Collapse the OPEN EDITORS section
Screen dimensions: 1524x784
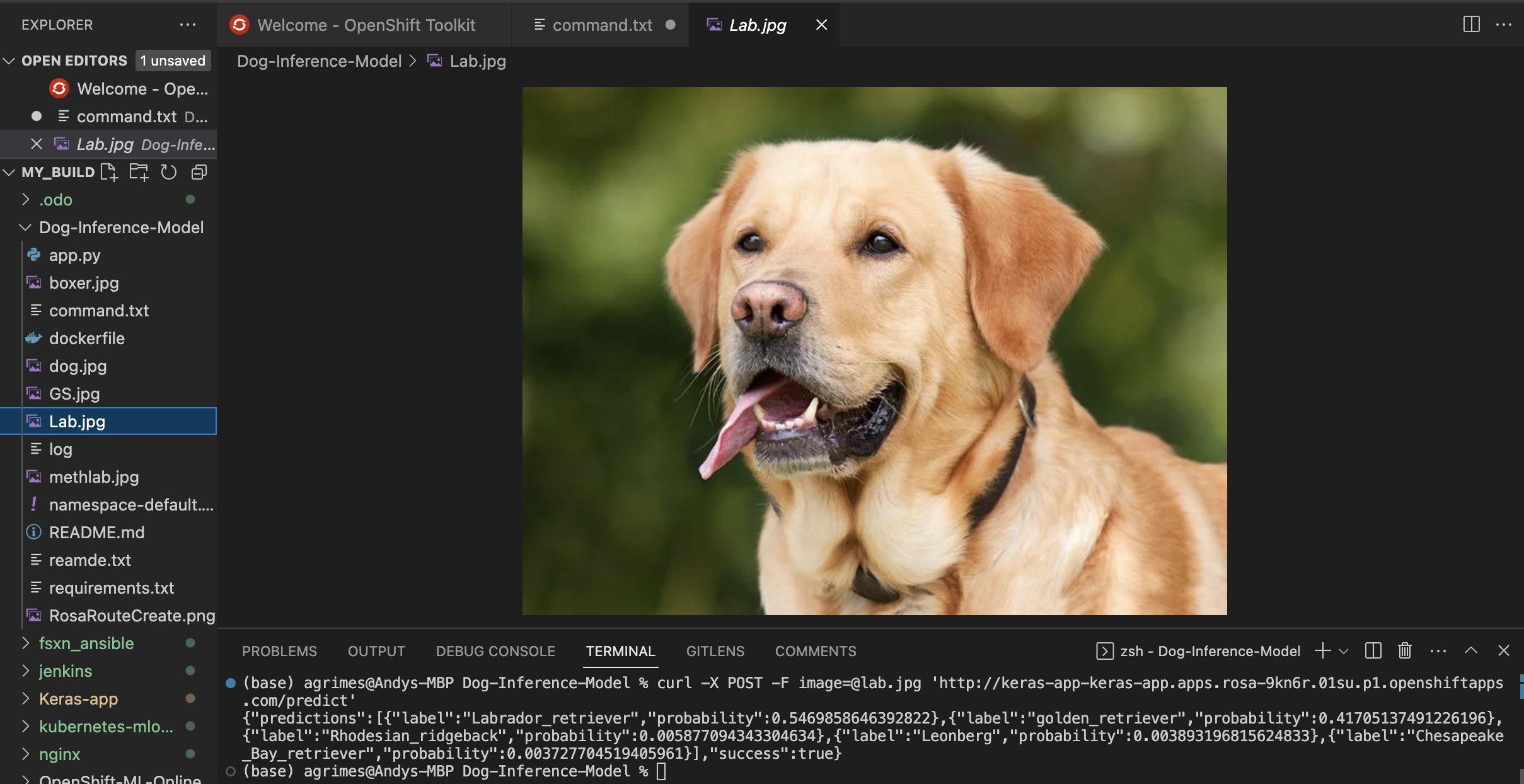tap(9, 61)
